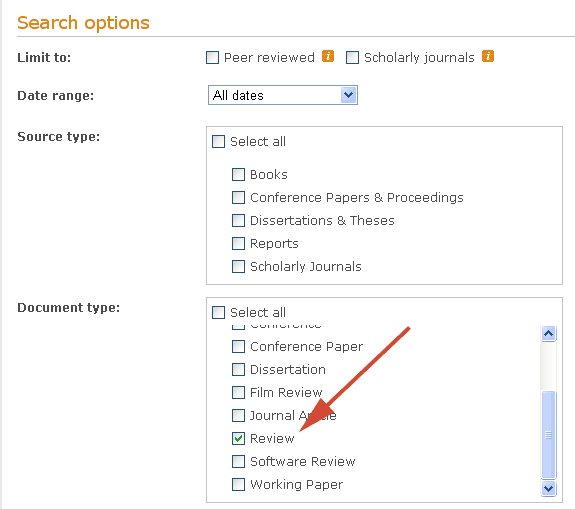Select the Reports source type

[238, 243]
